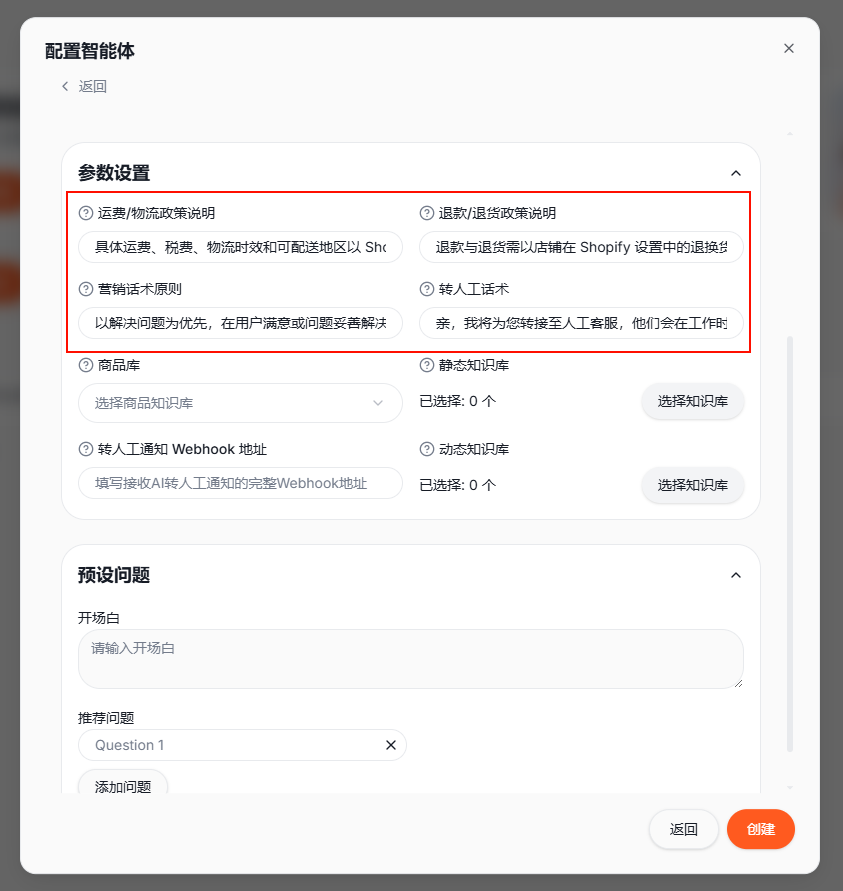Click help icon for 转人工通知 Webhook 地址
This screenshot has width=843, height=891.
[x=86, y=449]
